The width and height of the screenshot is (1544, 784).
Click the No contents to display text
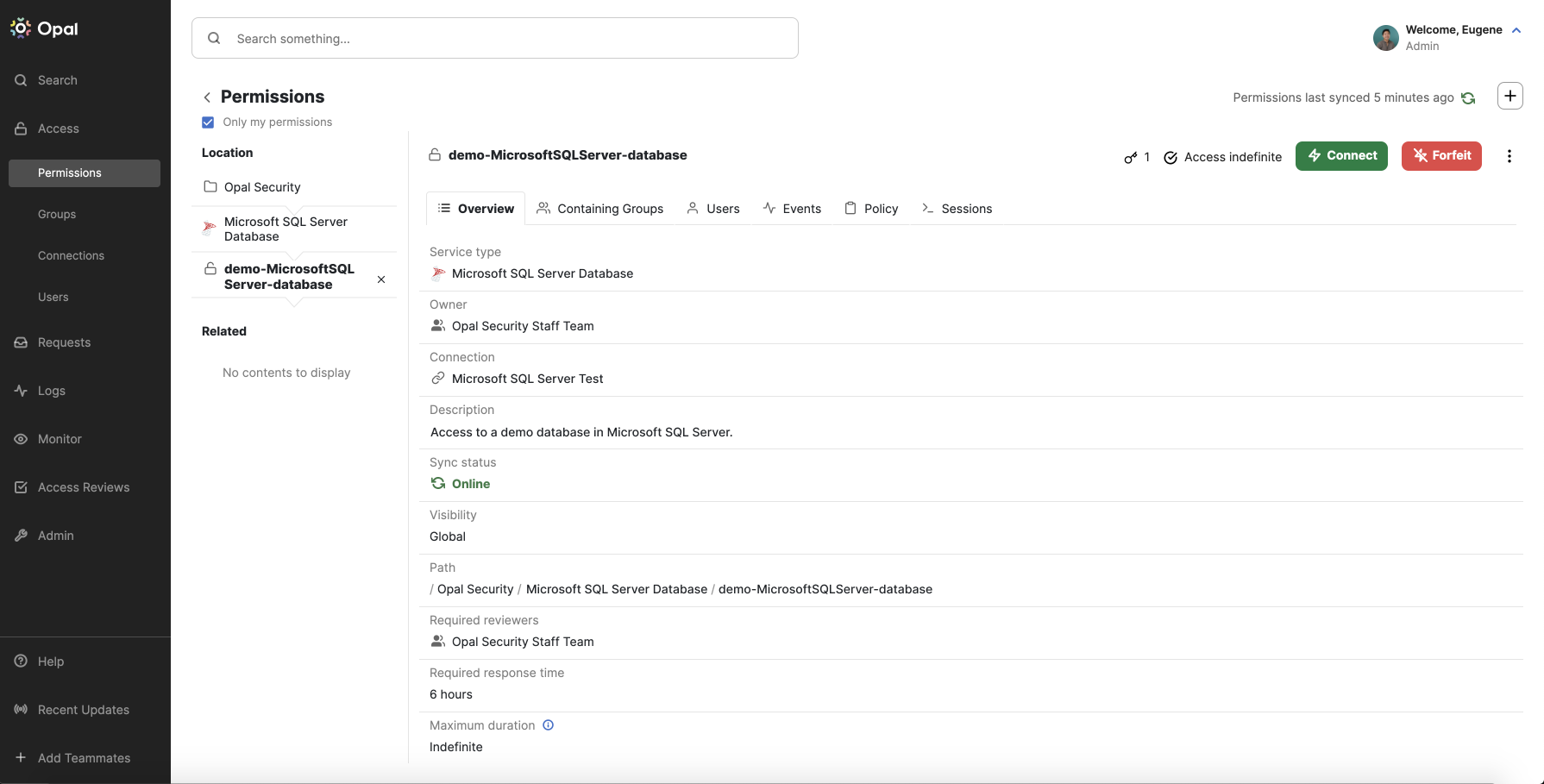(x=286, y=373)
